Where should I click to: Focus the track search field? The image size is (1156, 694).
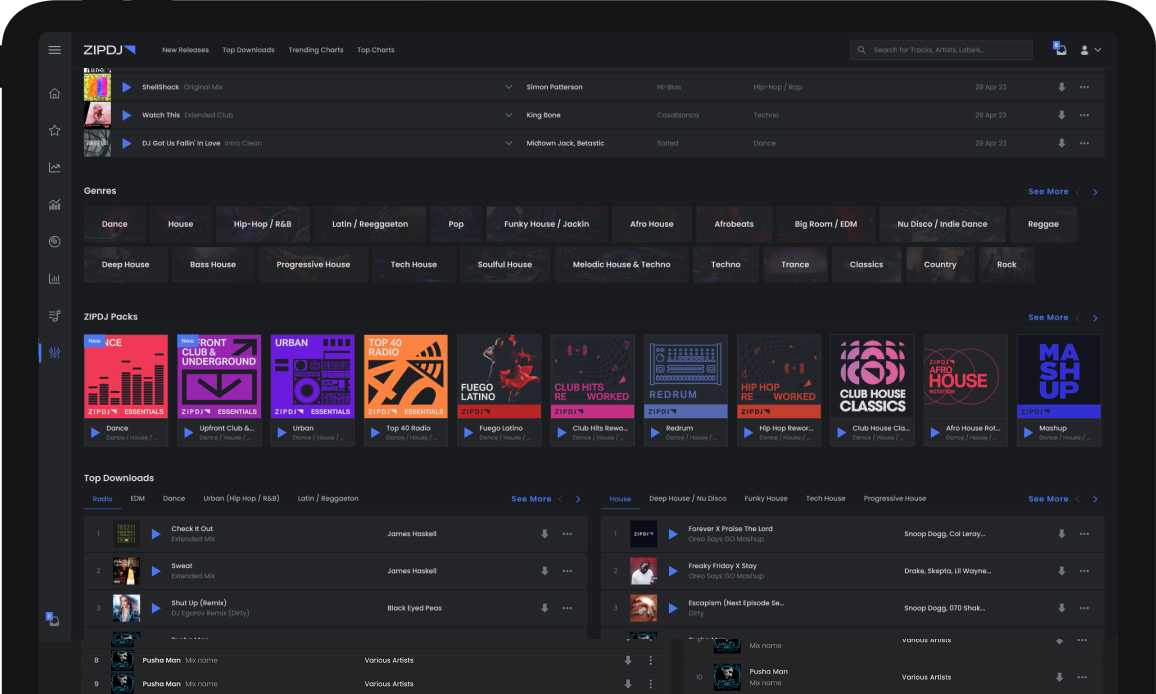click(x=941, y=50)
